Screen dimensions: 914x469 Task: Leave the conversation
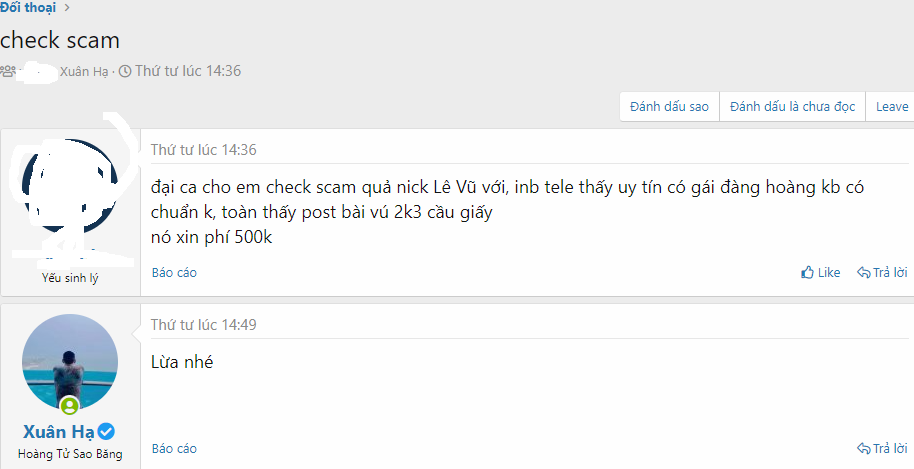[891, 107]
